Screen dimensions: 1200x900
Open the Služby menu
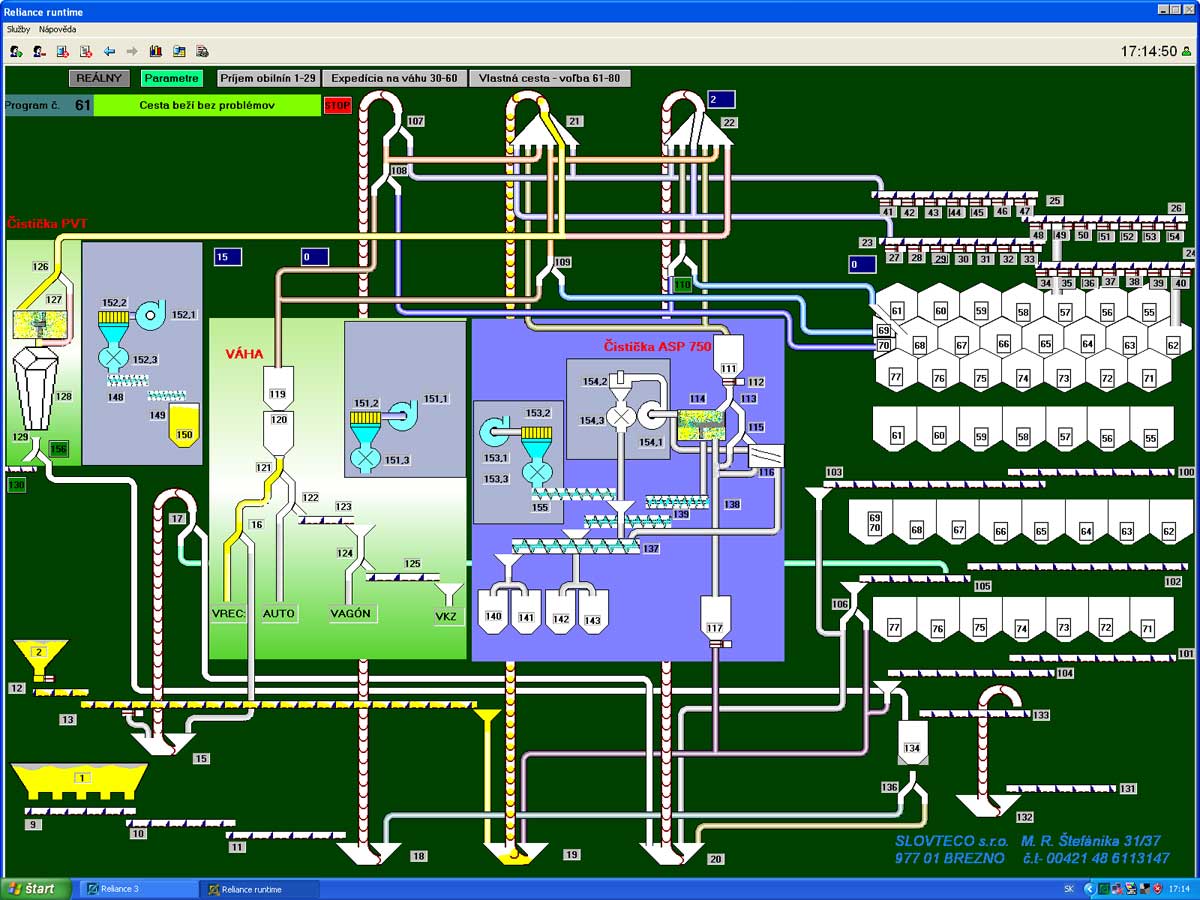18,29
